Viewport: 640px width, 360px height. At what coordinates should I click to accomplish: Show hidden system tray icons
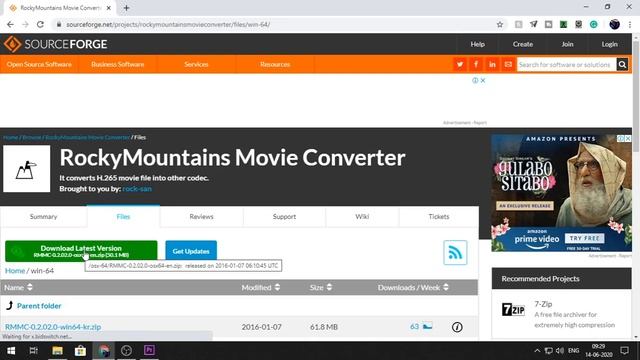[537, 351]
